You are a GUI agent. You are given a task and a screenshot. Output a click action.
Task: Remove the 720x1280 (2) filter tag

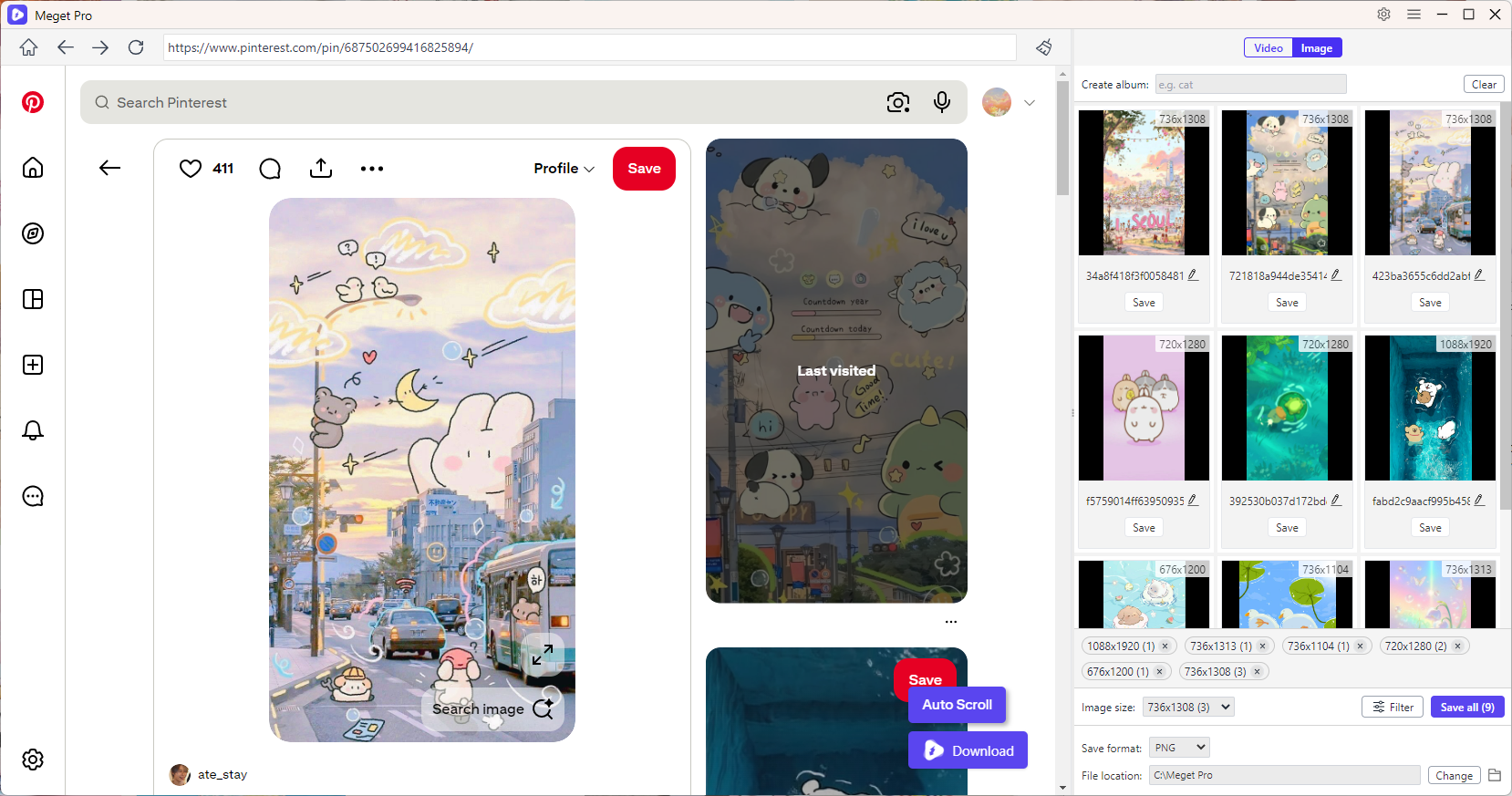coord(1457,646)
